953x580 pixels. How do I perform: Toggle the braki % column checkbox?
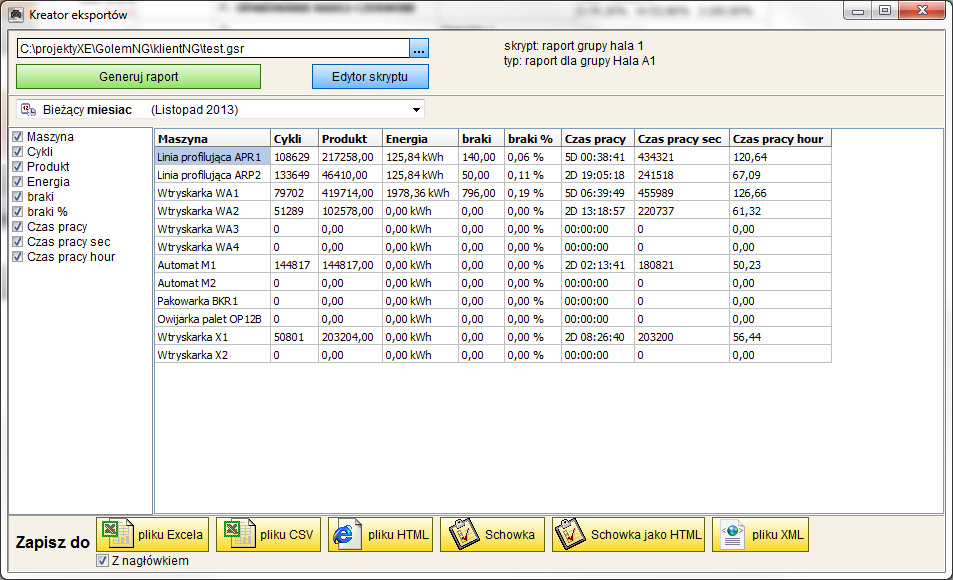(18, 212)
